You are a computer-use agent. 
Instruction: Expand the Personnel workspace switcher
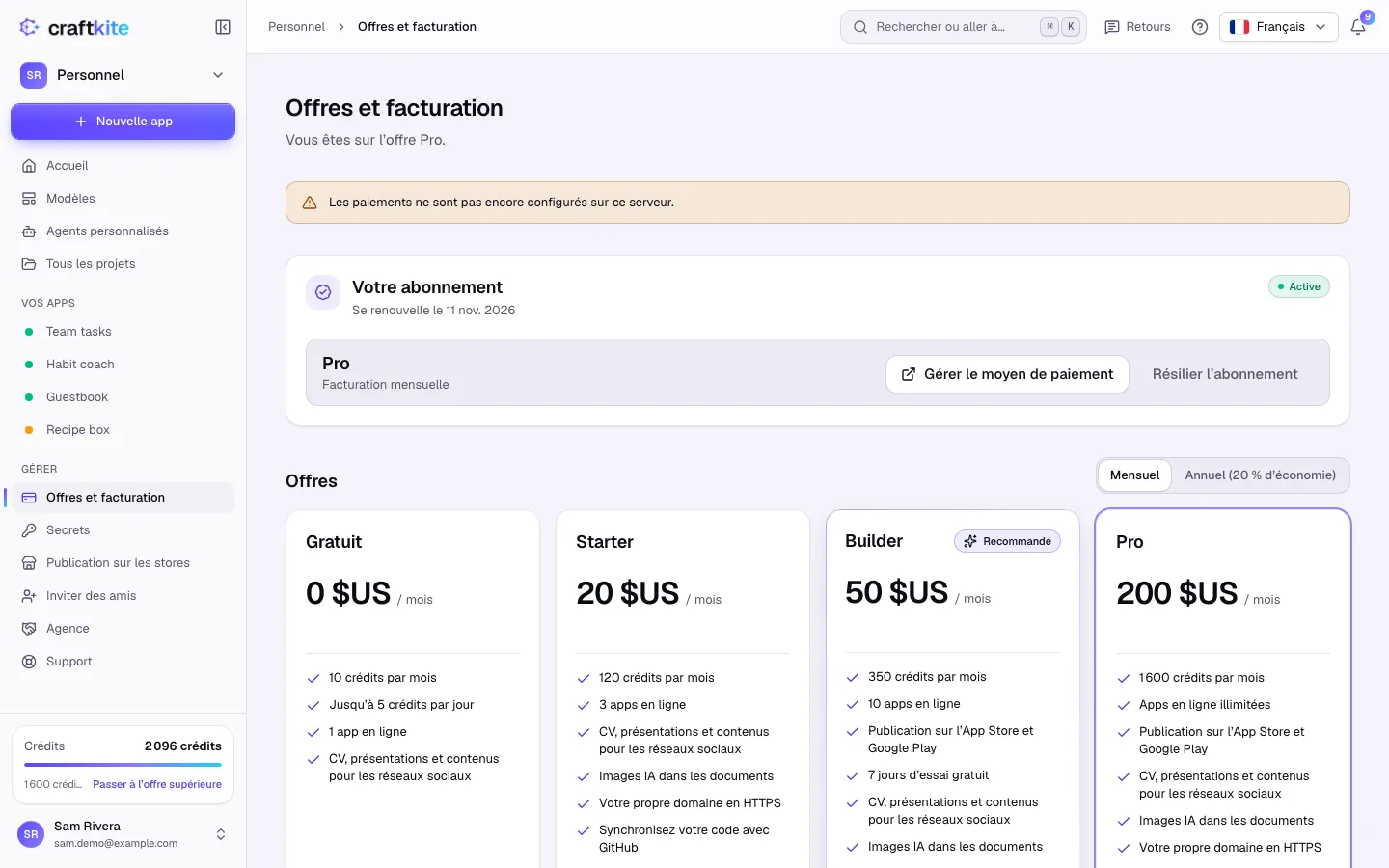point(123,75)
